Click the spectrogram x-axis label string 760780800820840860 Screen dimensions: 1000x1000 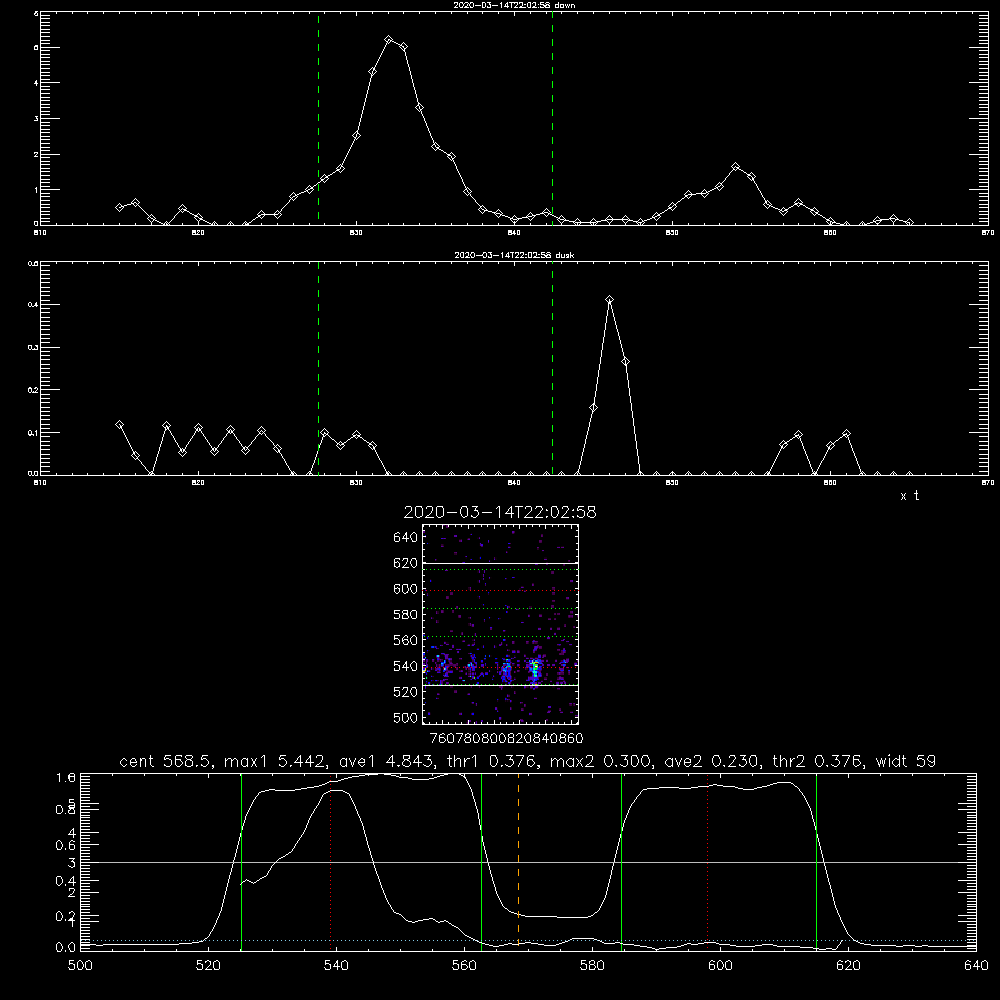pos(506,739)
